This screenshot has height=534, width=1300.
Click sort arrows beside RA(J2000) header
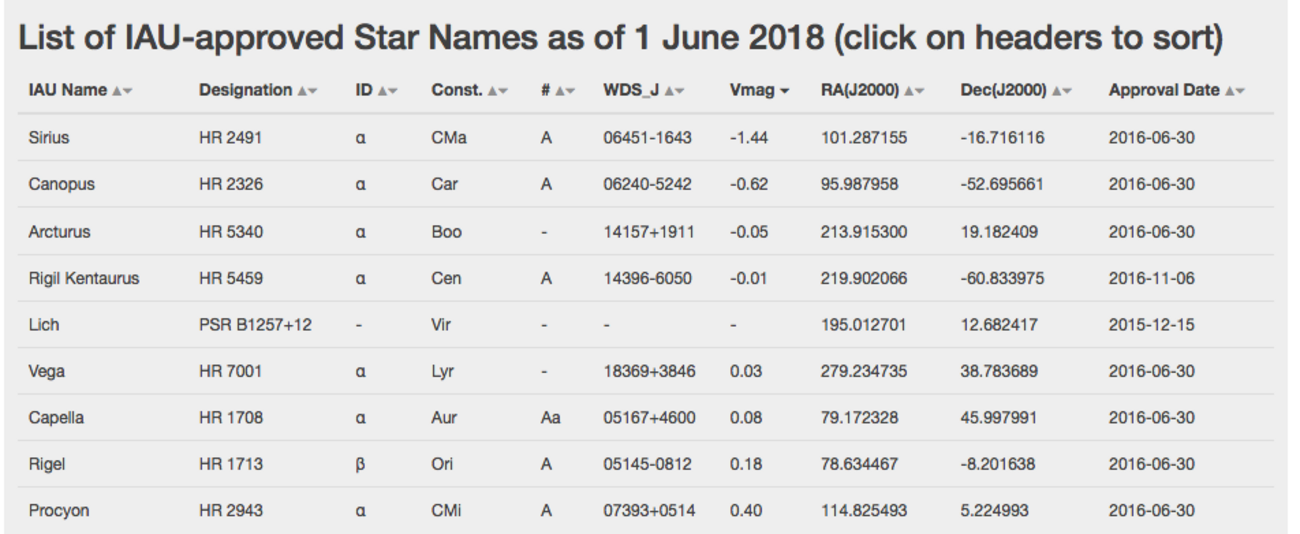tap(915, 91)
